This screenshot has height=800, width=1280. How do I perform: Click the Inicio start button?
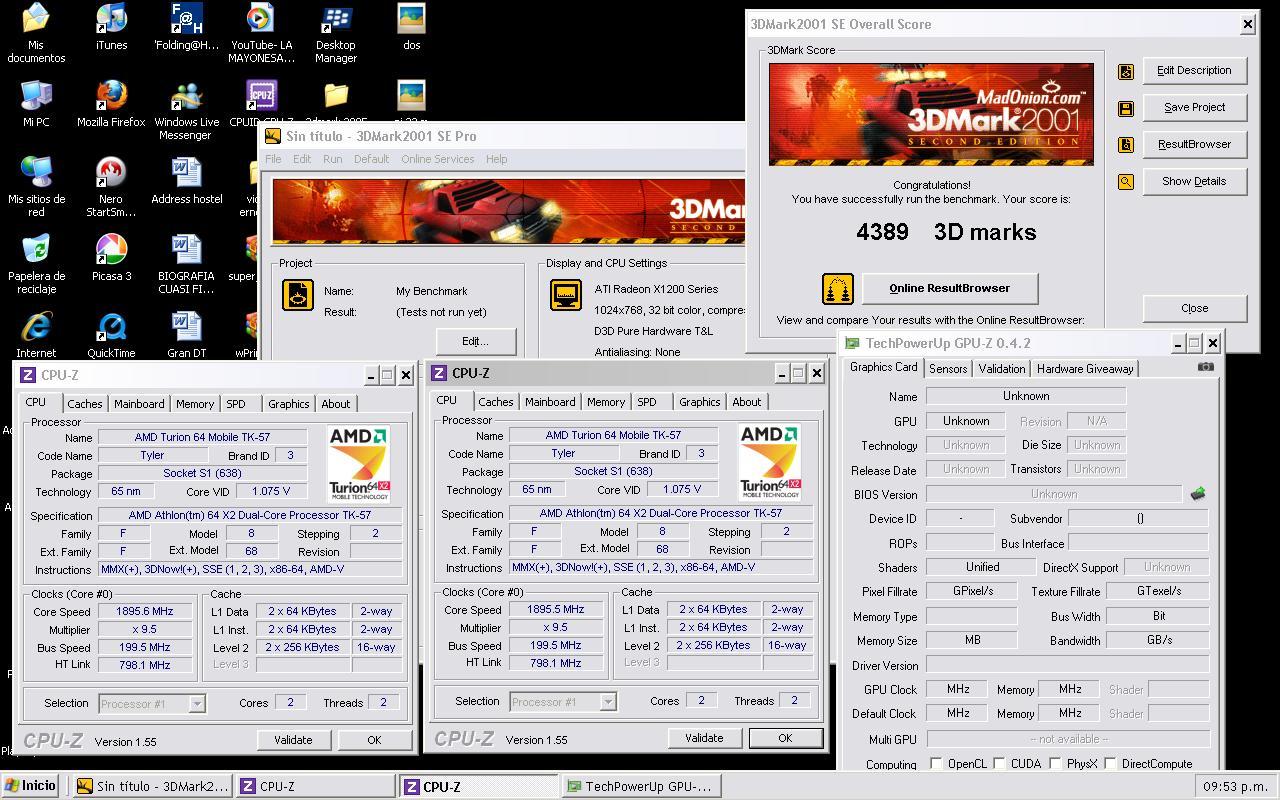(x=31, y=786)
